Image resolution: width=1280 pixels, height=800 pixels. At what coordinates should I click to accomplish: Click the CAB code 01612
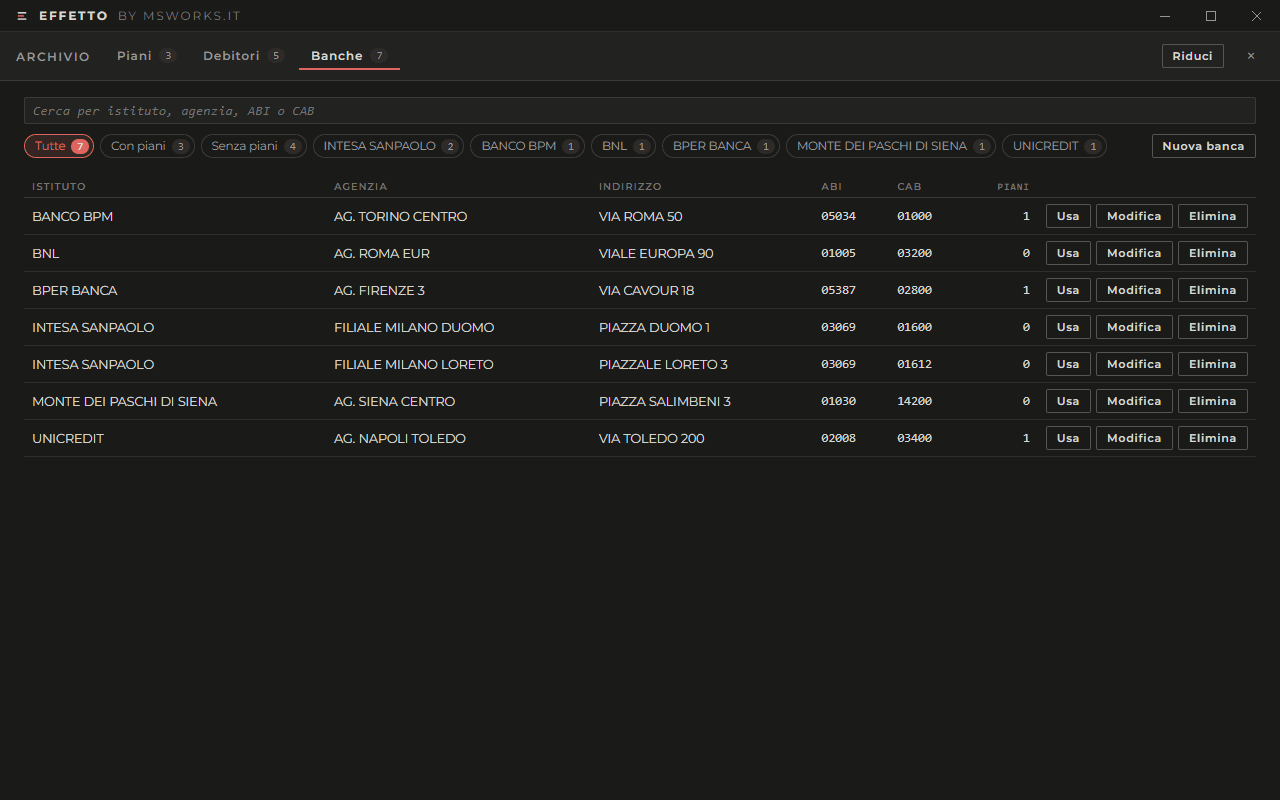[914, 364]
